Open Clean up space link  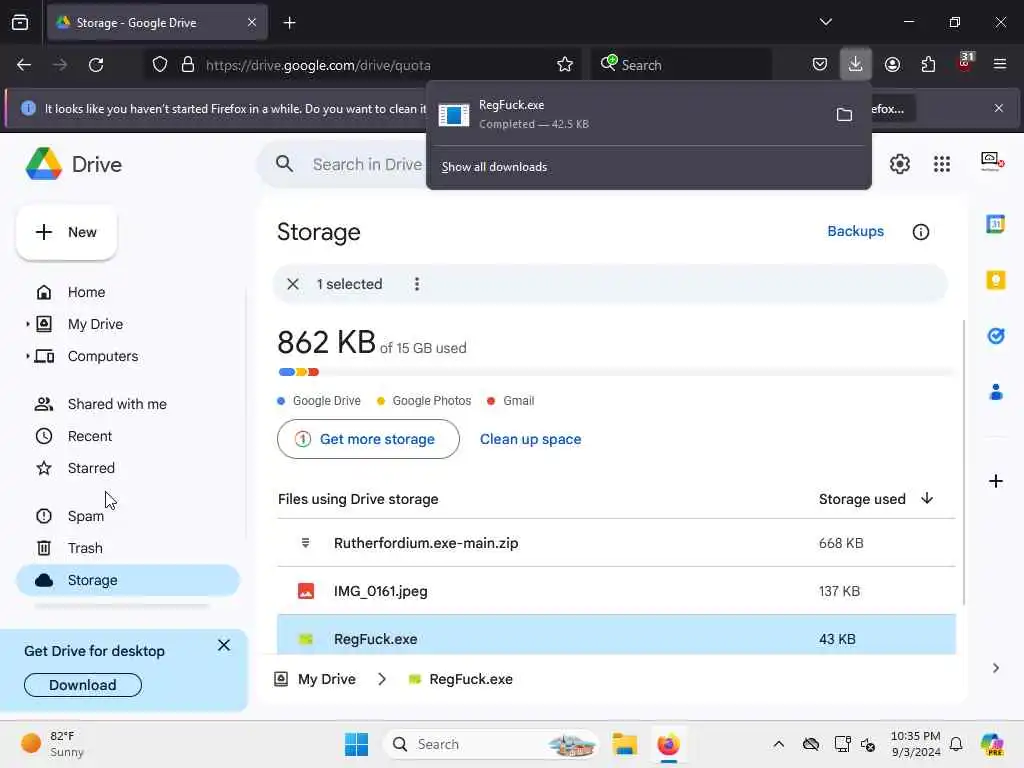pyautogui.click(x=530, y=439)
